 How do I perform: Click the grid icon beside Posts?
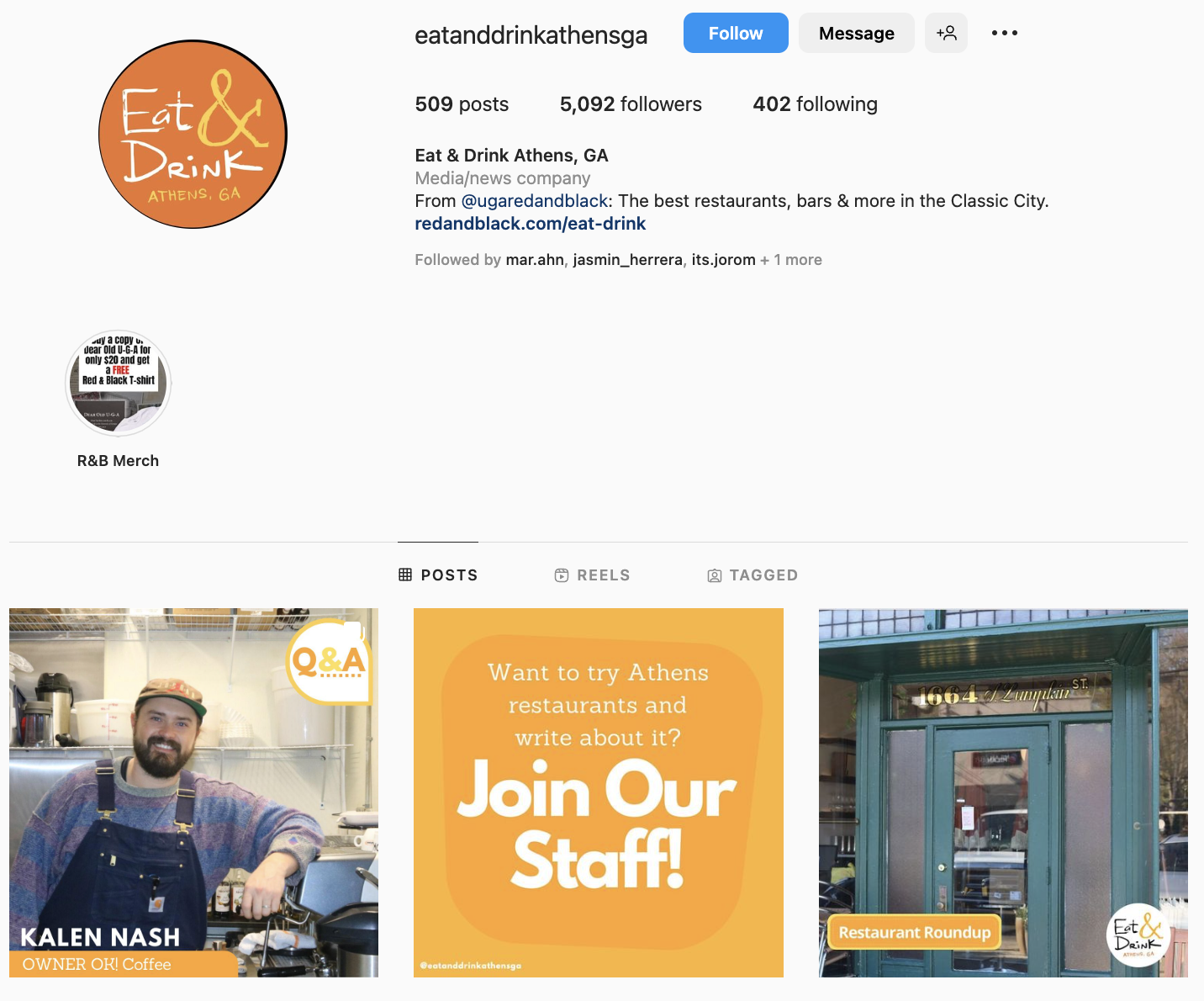point(405,575)
